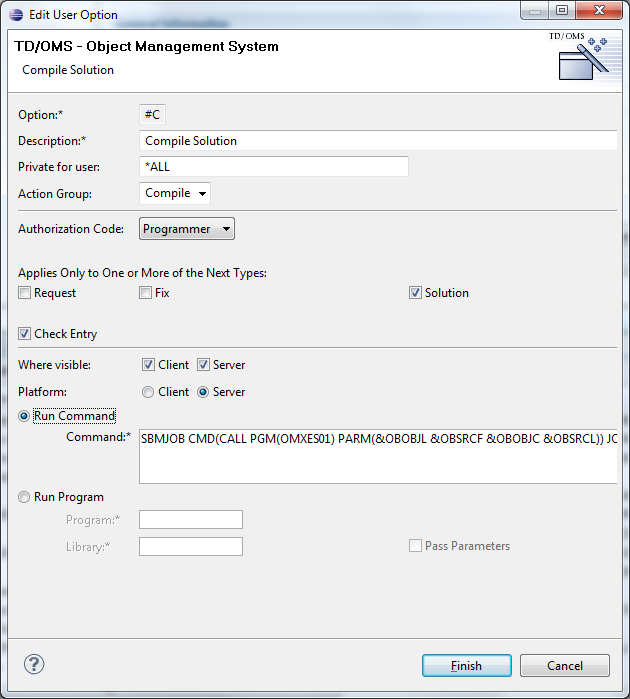630x699 pixels.
Task: Open the Action Group dropdown
Action: 175,193
